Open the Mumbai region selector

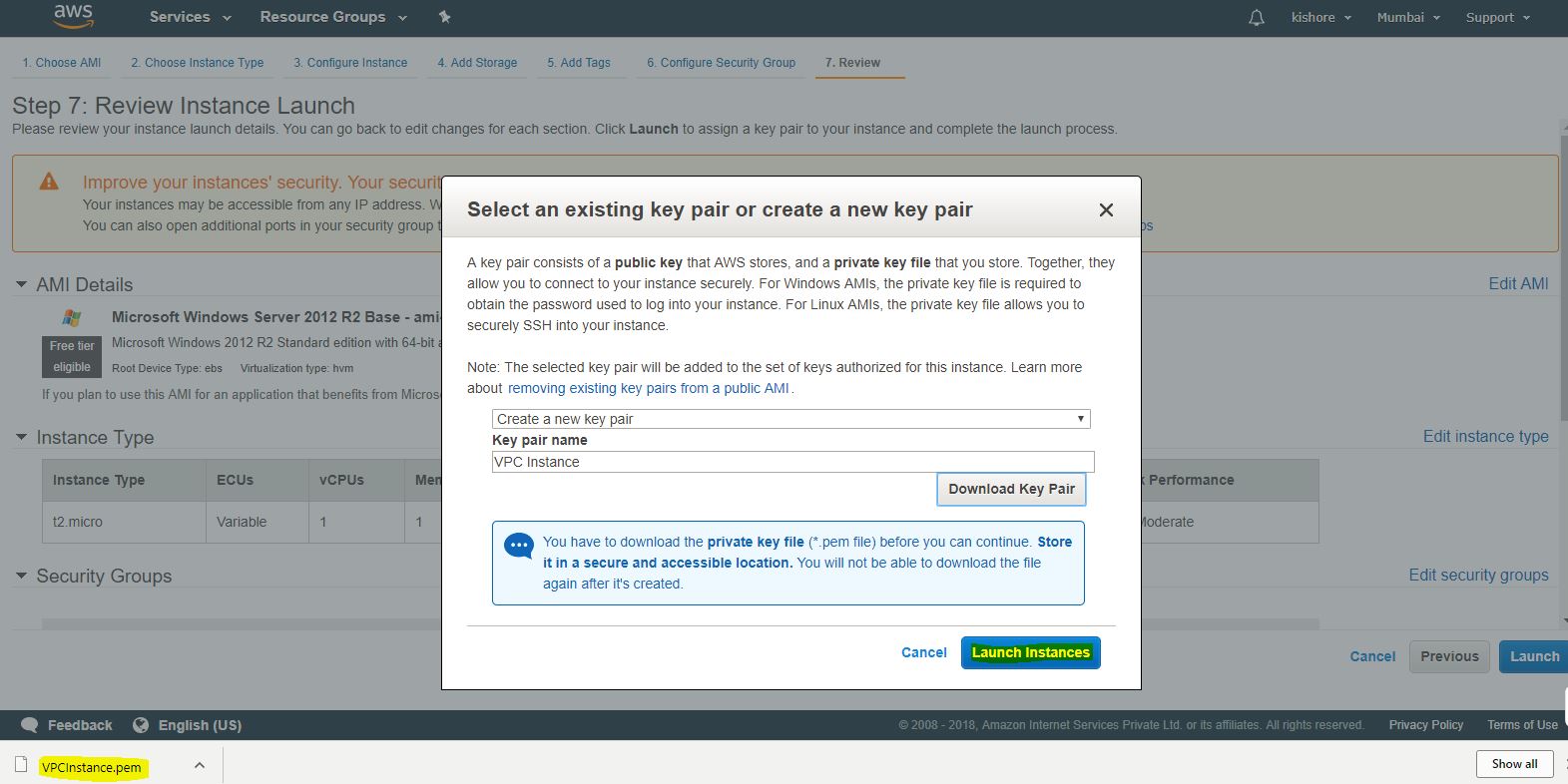pos(1407,18)
